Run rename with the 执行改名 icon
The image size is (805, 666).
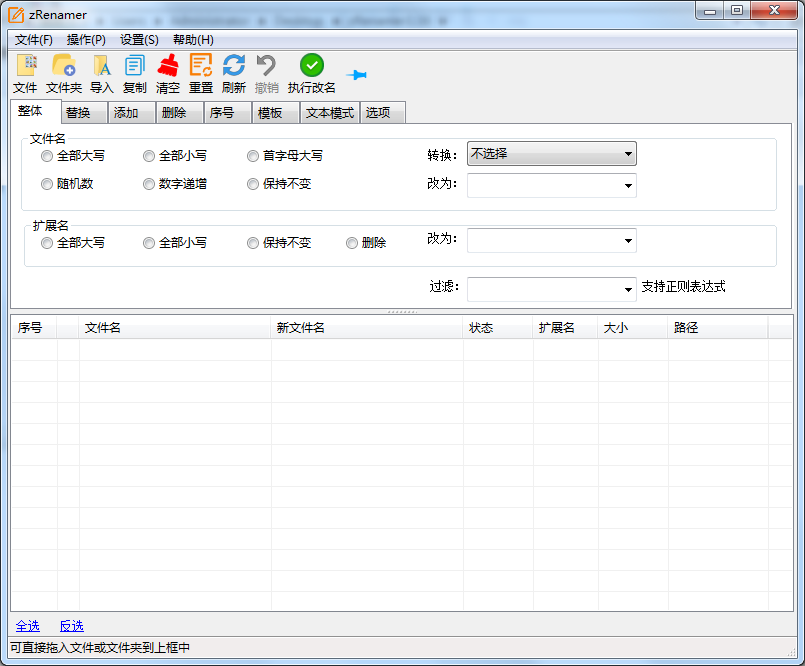click(x=312, y=66)
